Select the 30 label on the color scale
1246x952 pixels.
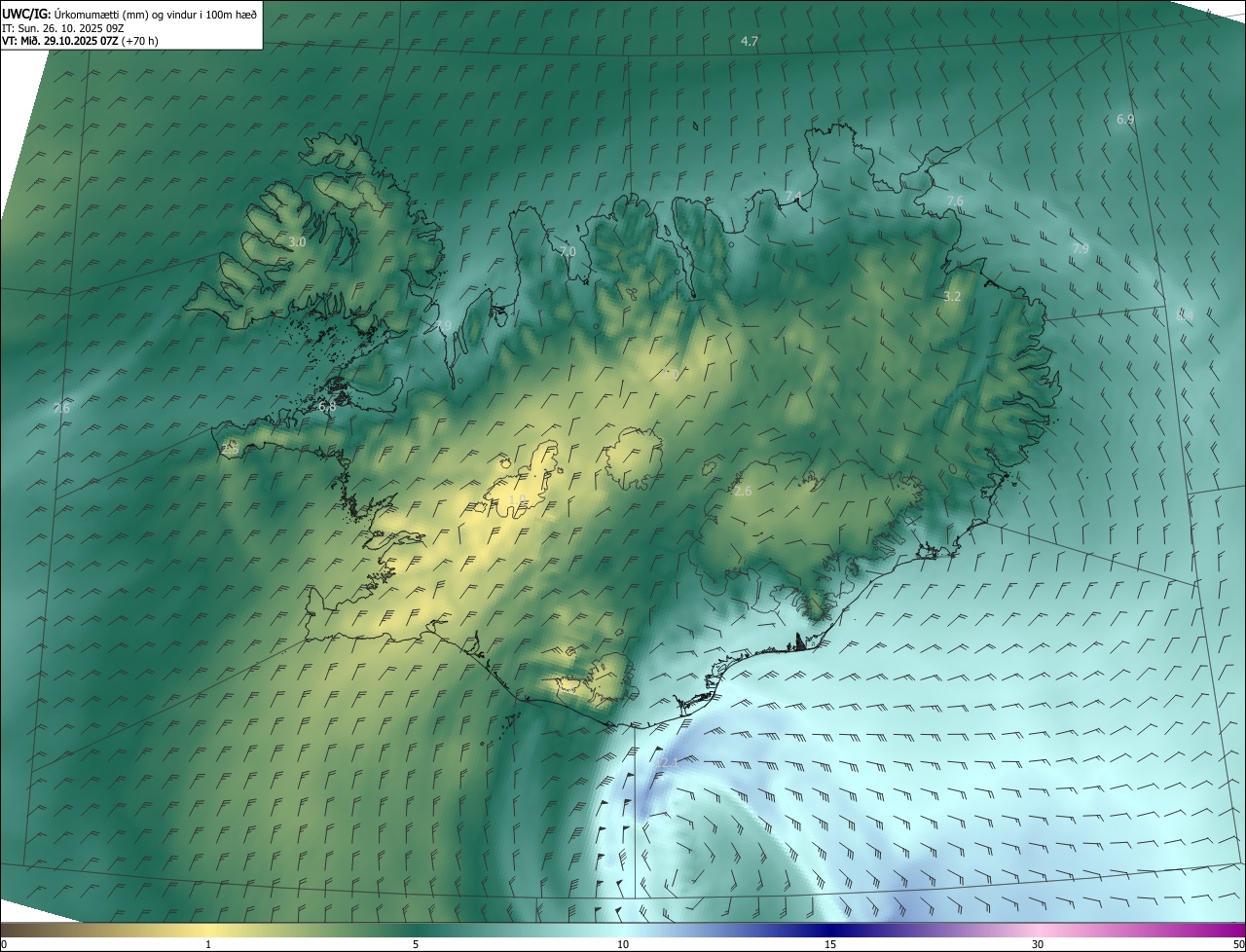pyautogui.click(x=1038, y=944)
